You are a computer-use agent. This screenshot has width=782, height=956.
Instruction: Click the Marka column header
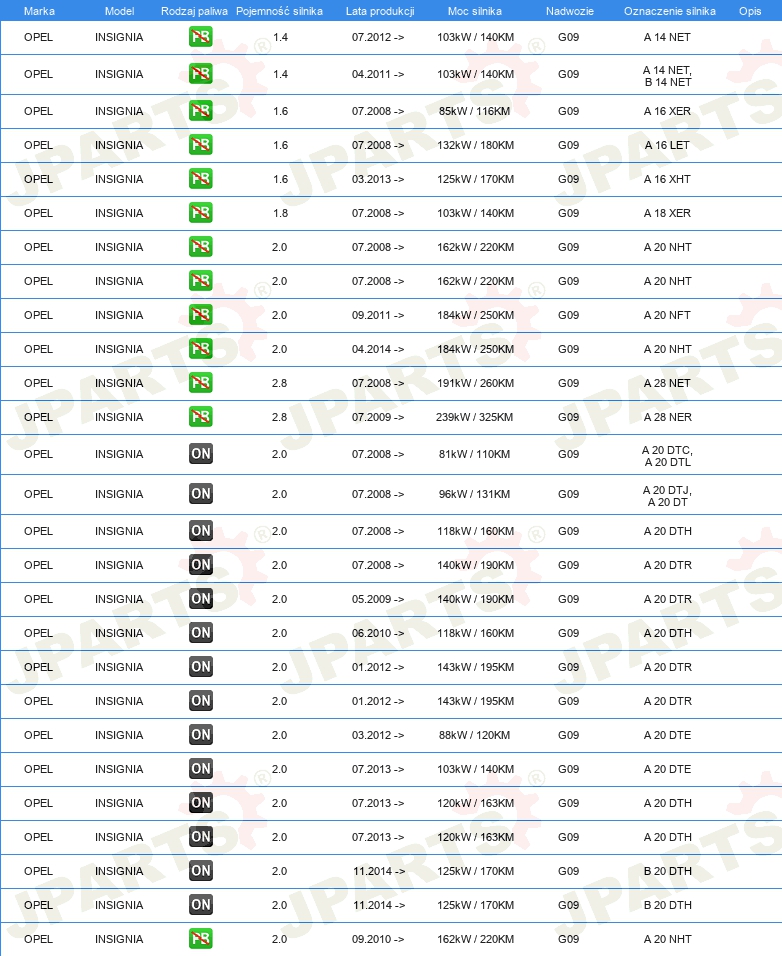39,11
